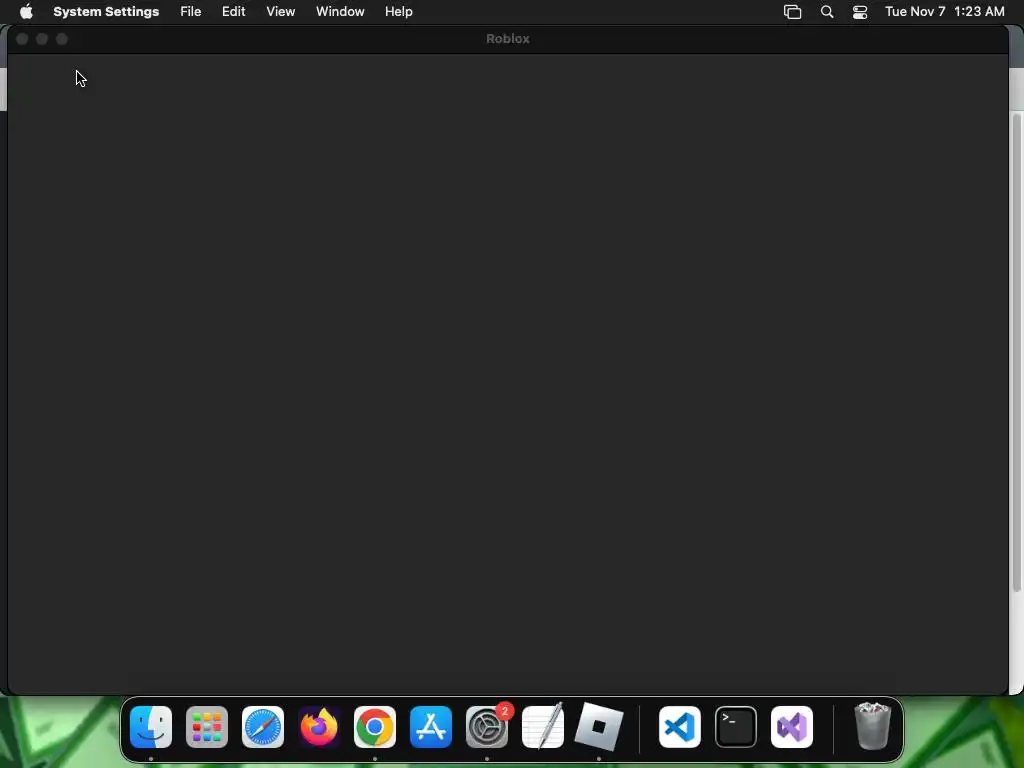This screenshot has height=768, width=1024.
Task: Minimize the Roblox window
Action: [x=42, y=39]
